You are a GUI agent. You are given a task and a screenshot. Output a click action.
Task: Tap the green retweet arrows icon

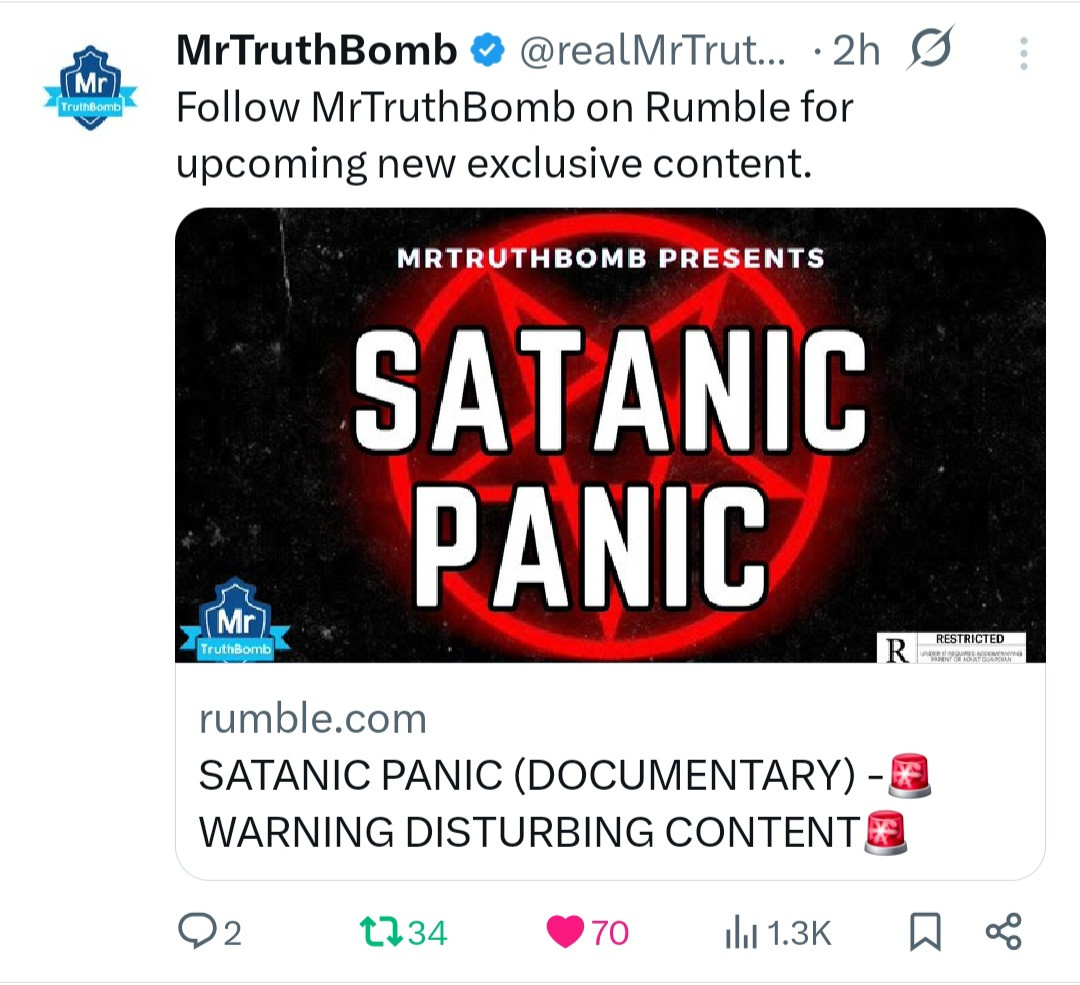click(381, 932)
